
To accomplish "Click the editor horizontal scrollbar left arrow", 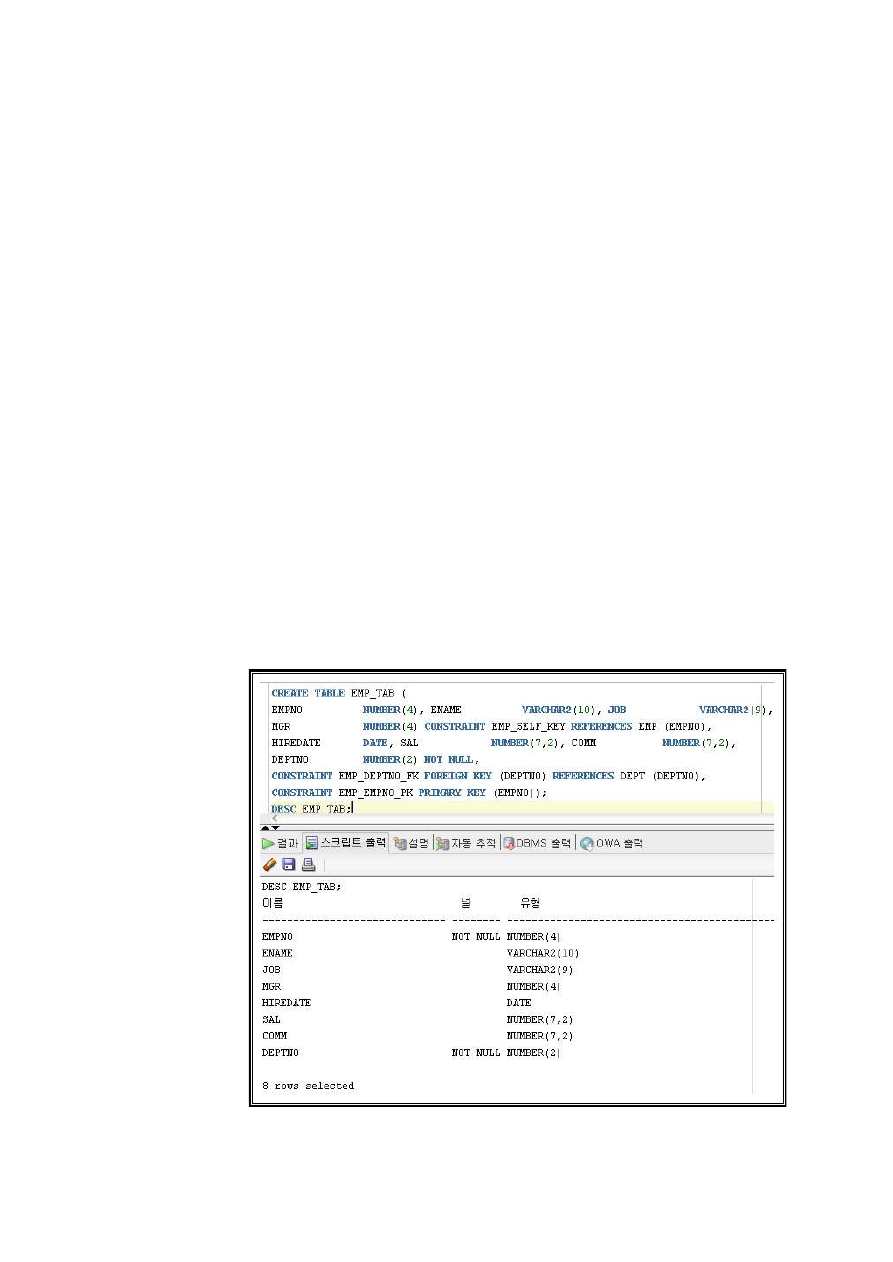I will pyautogui.click(x=275, y=818).
